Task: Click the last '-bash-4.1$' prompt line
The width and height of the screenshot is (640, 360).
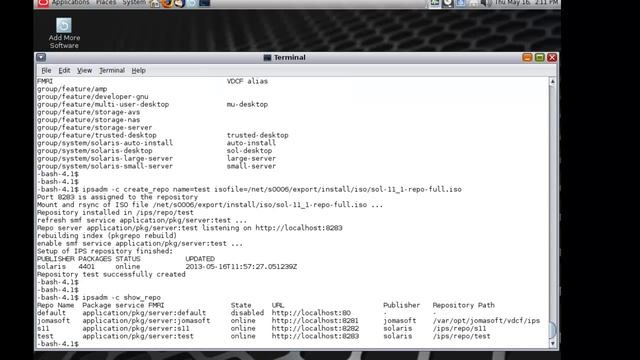Action: pos(58,344)
